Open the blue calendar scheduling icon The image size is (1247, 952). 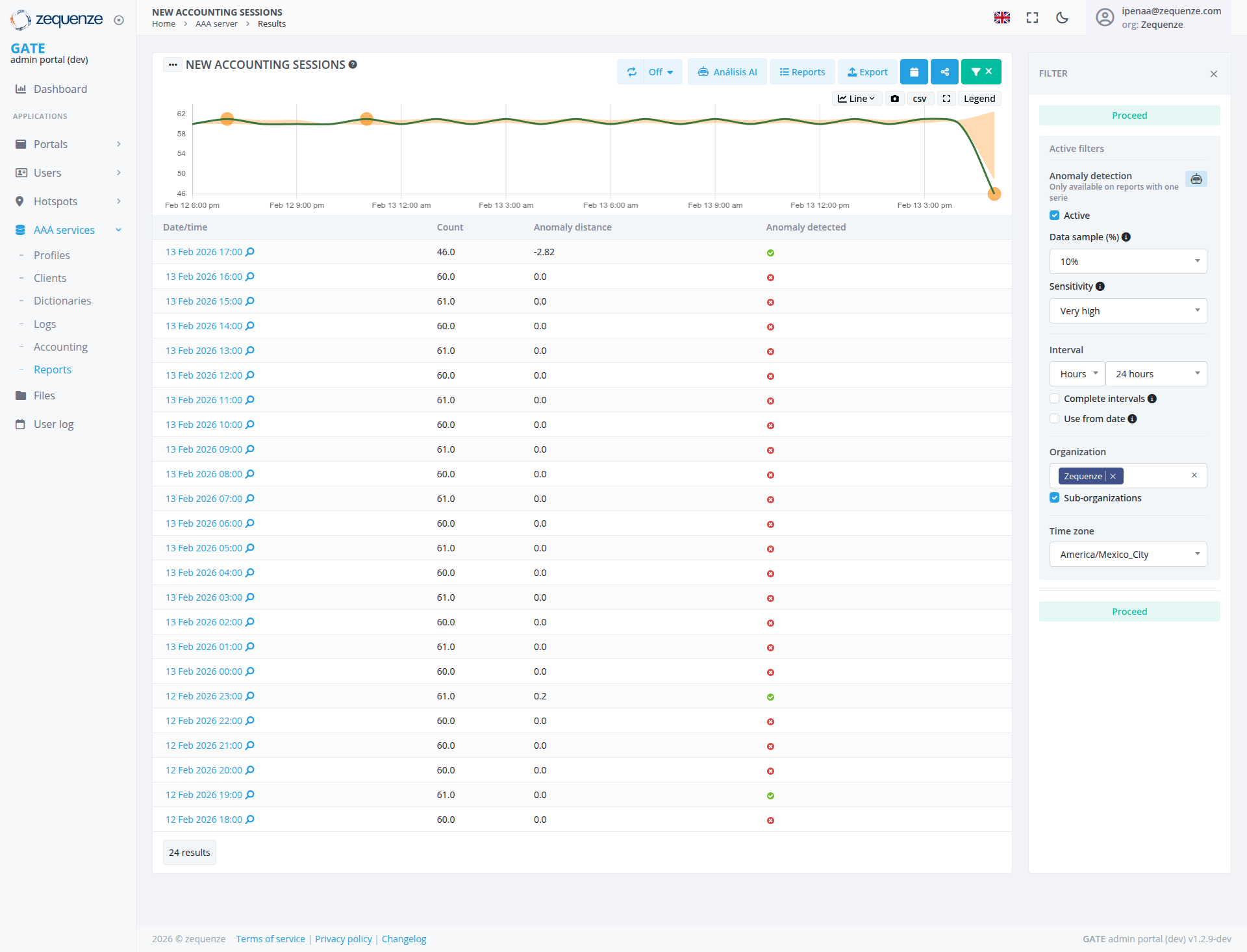pyautogui.click(x=914, y=71)
